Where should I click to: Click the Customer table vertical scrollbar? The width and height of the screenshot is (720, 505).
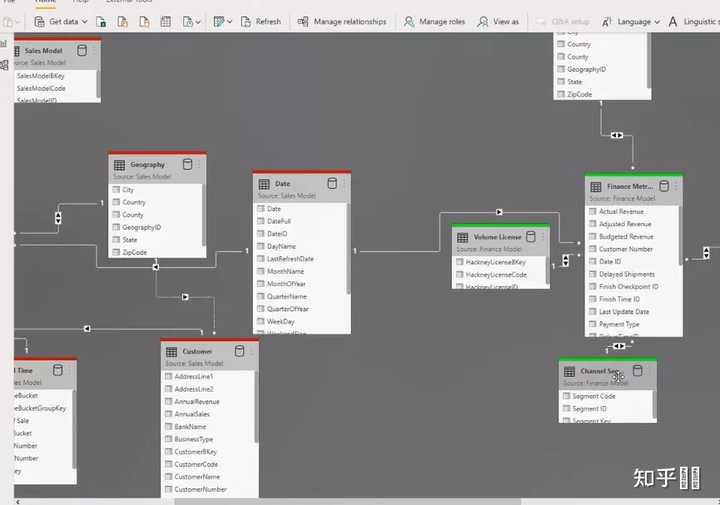(256, 408)
